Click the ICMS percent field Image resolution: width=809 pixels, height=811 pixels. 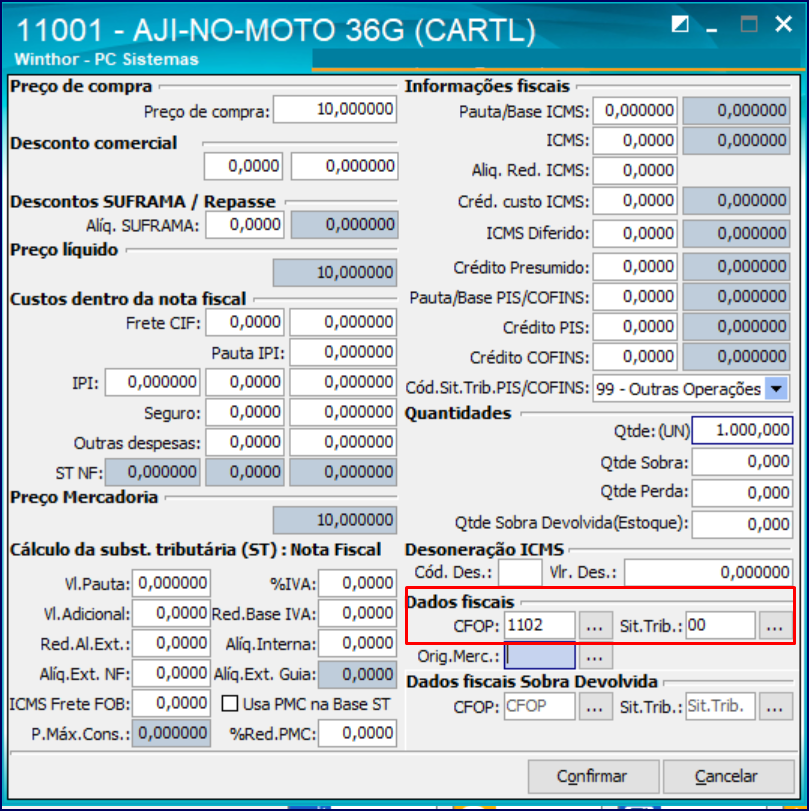tap(635, 141)
